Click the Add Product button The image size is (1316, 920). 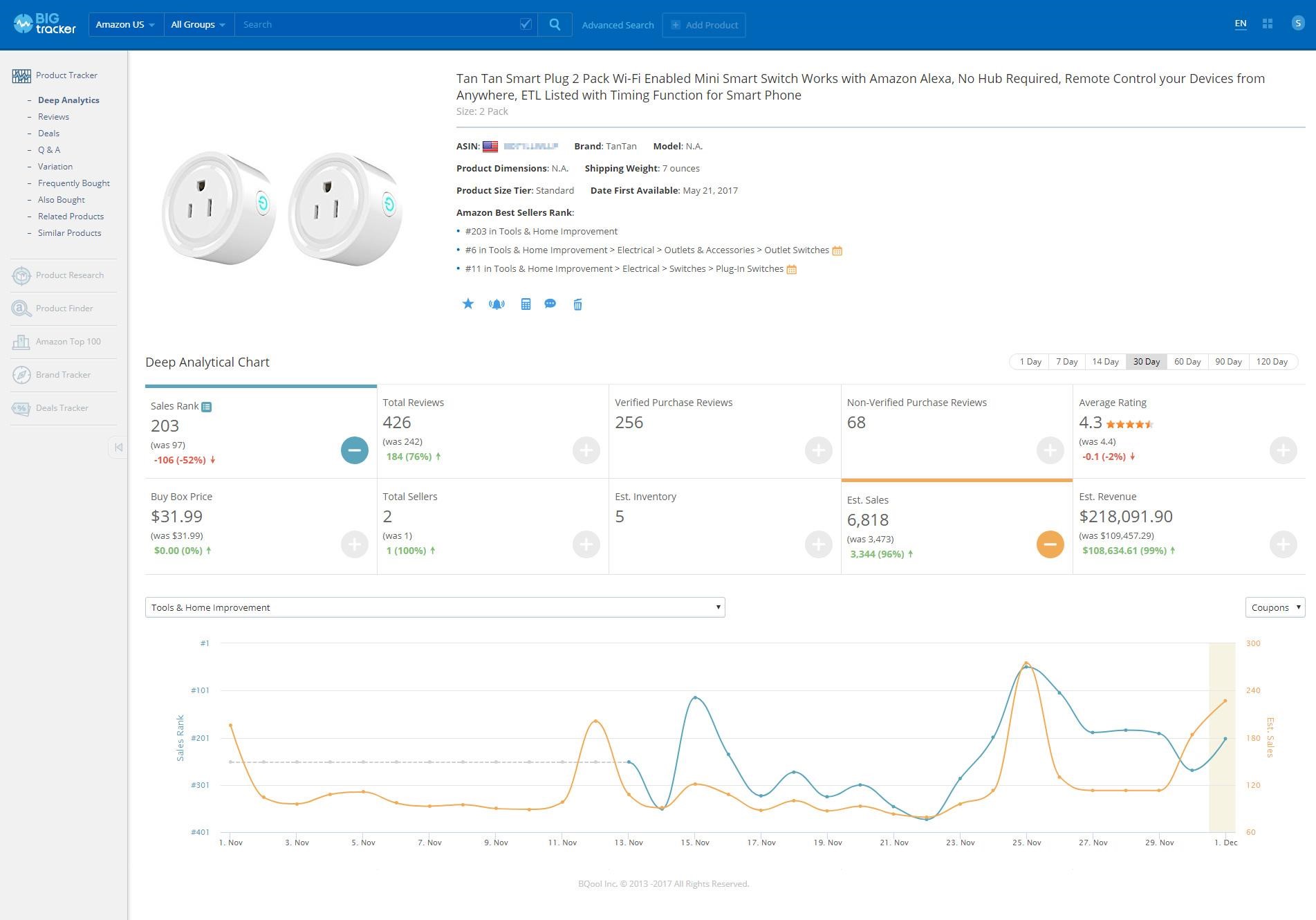(x=704, y=25)
